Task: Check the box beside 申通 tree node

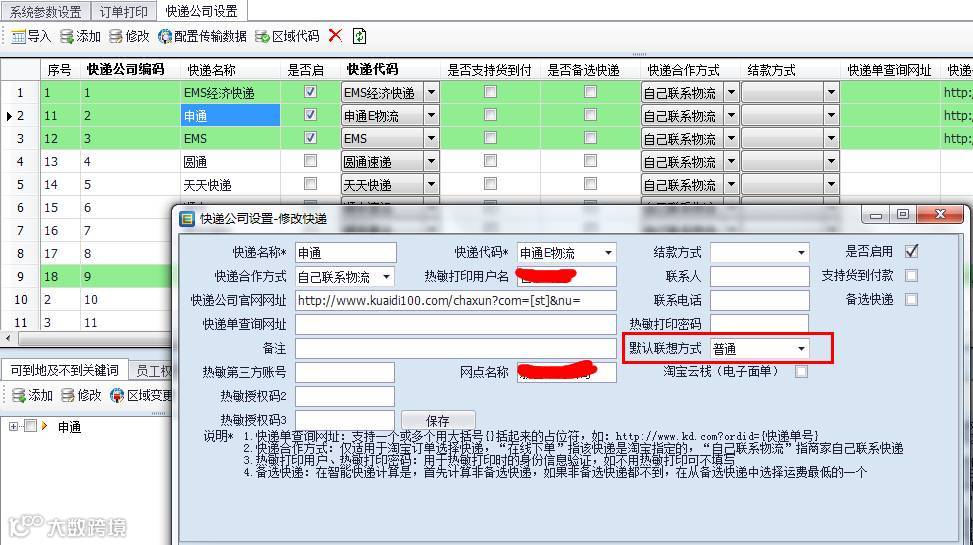Action: [30, 426]
